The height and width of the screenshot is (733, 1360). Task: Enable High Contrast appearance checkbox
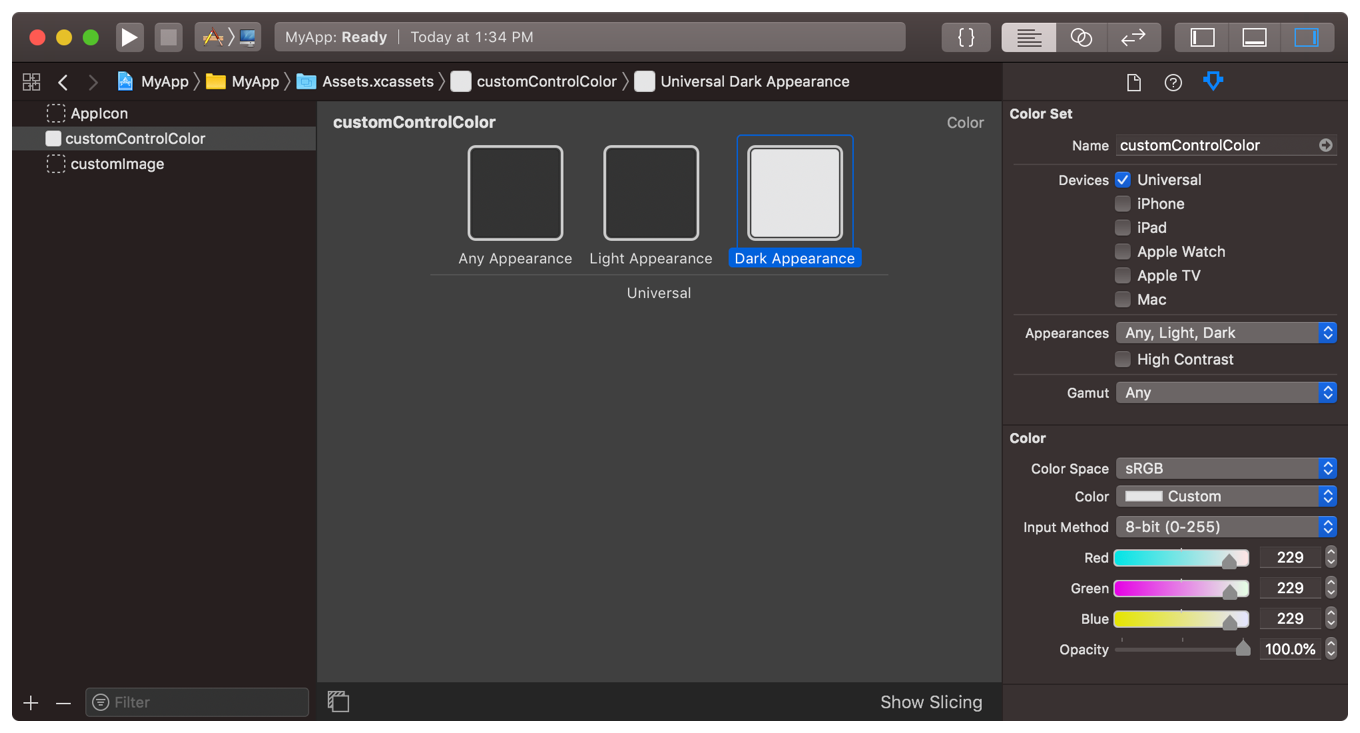tap(1123, 360)
